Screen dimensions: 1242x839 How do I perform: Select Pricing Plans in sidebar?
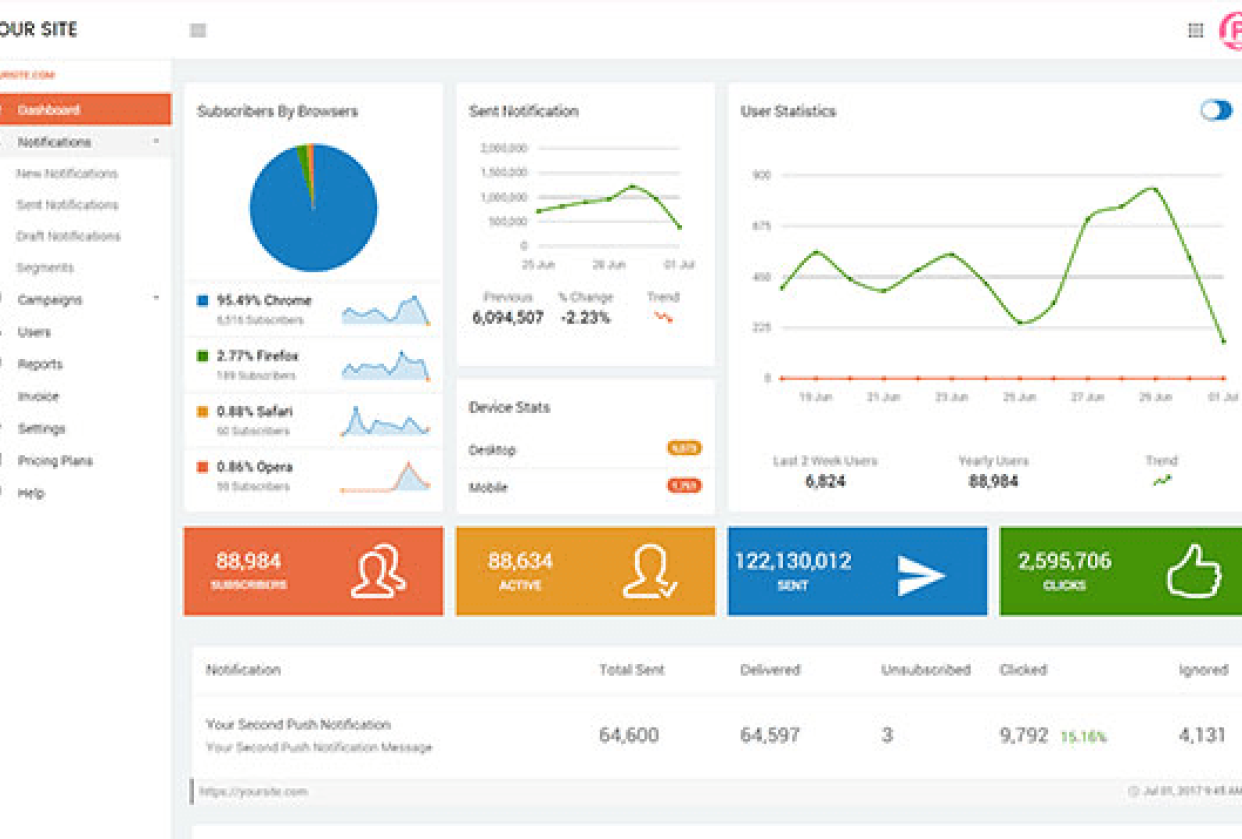pos(55,461)
